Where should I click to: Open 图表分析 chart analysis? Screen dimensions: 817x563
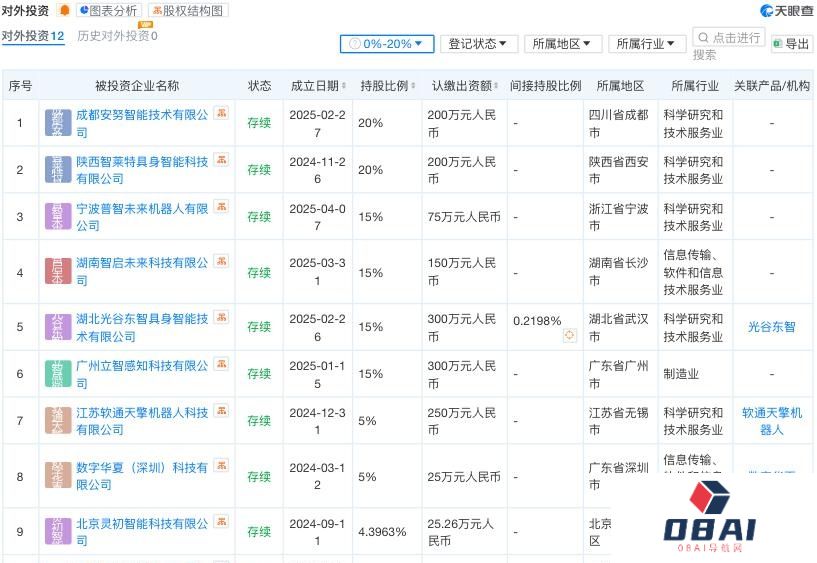click(109, 10)
